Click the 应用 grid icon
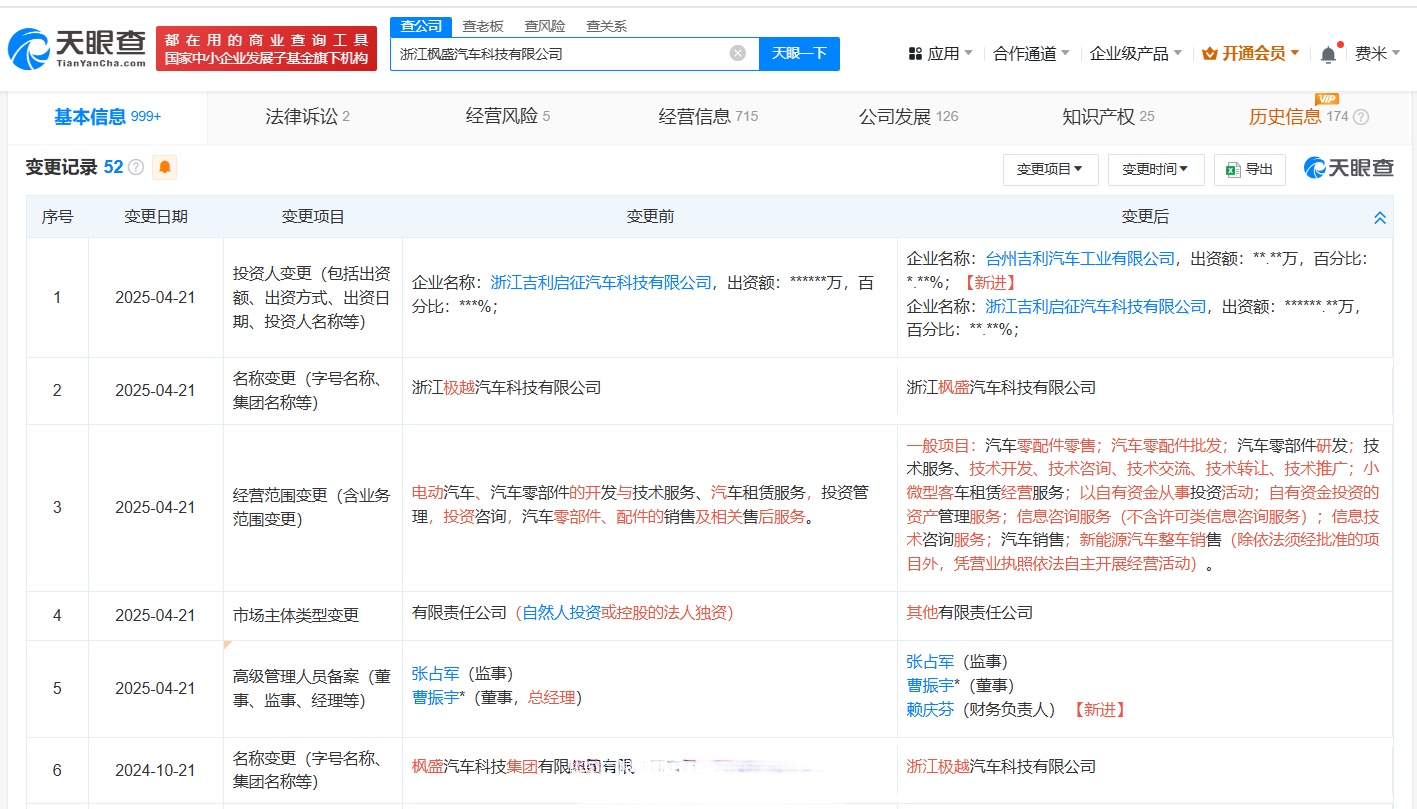This screenshot has width=1417, height=809. pos(916,53)
